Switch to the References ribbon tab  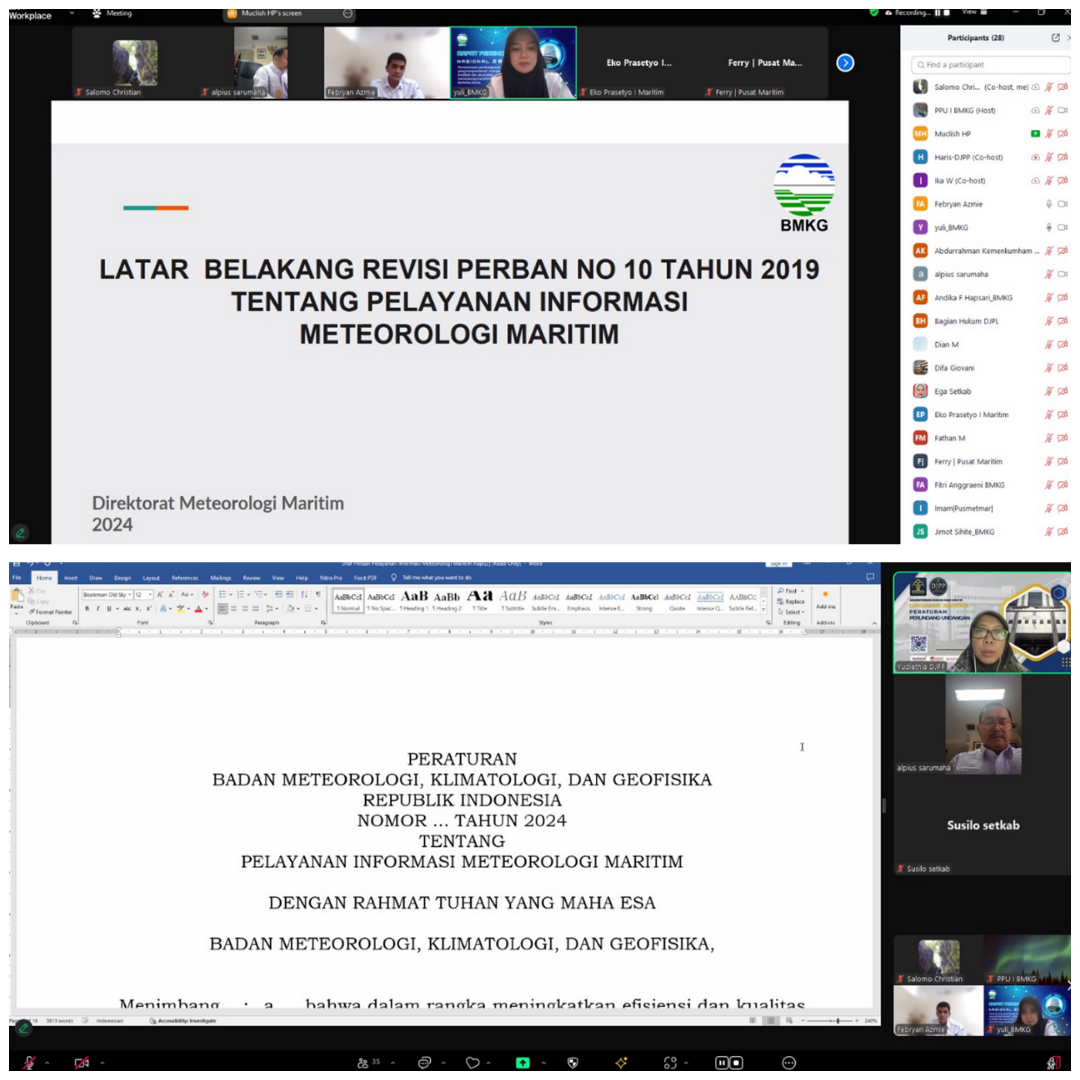(x=185, y=577)
